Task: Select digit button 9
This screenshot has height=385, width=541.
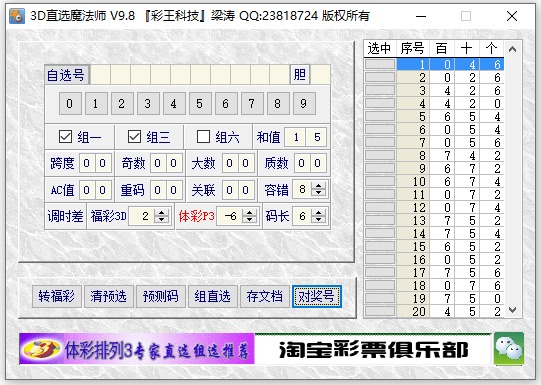Action: tap(304, 103)
